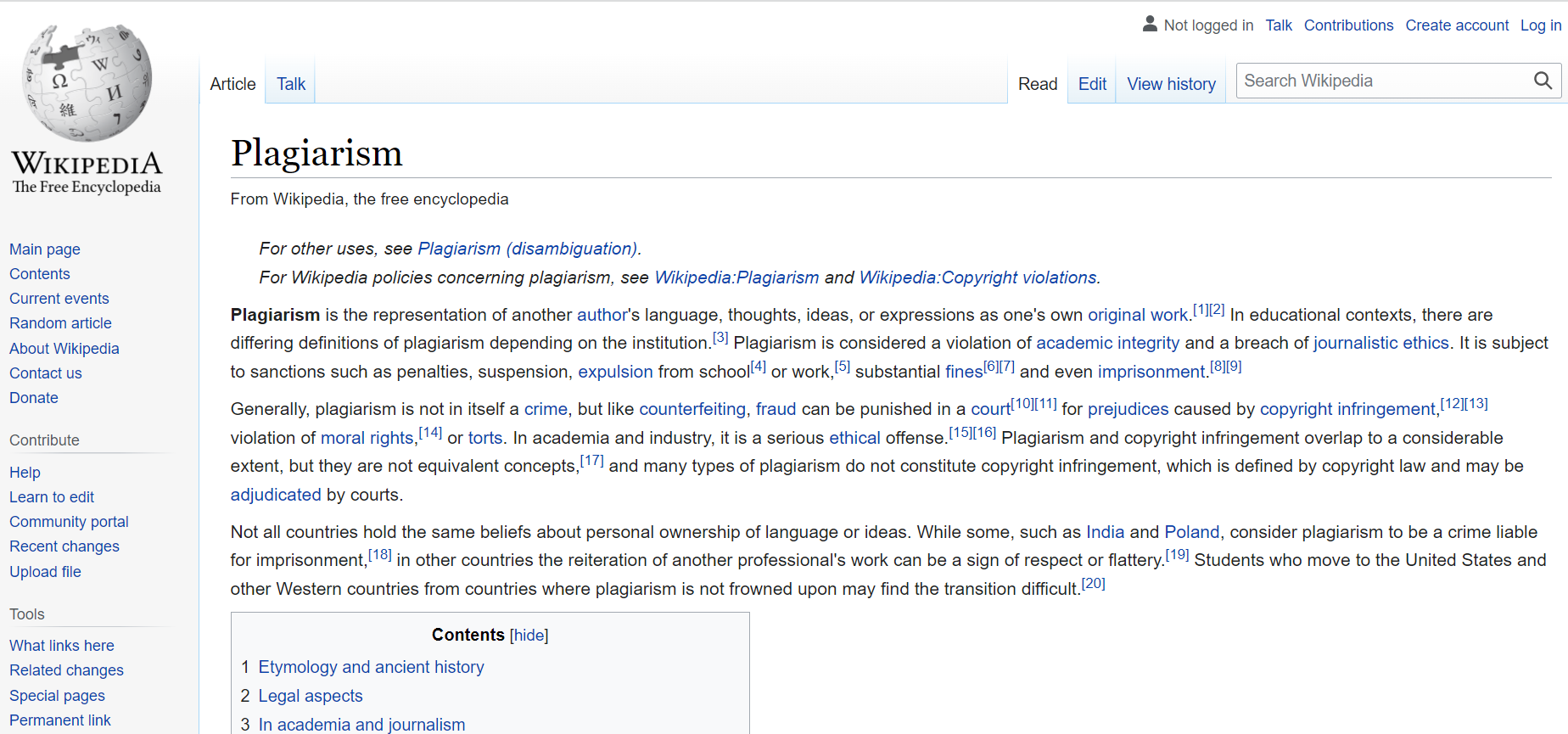
Task: Open the Log in link
Action: click(1540, 25)
